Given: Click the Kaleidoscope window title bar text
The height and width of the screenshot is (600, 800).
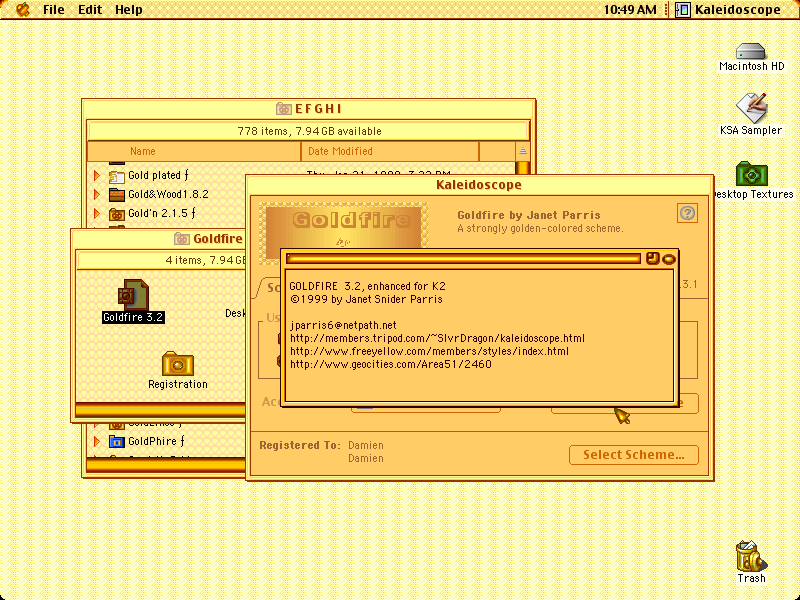Looking at the screenshot, I should [479, 185].
